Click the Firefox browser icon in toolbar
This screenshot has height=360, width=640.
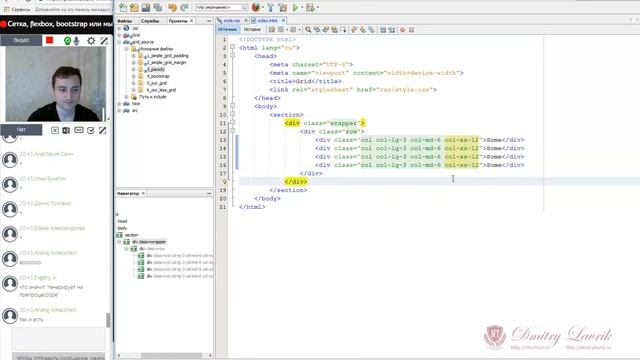pyautogui.click(x=256, y=7)
